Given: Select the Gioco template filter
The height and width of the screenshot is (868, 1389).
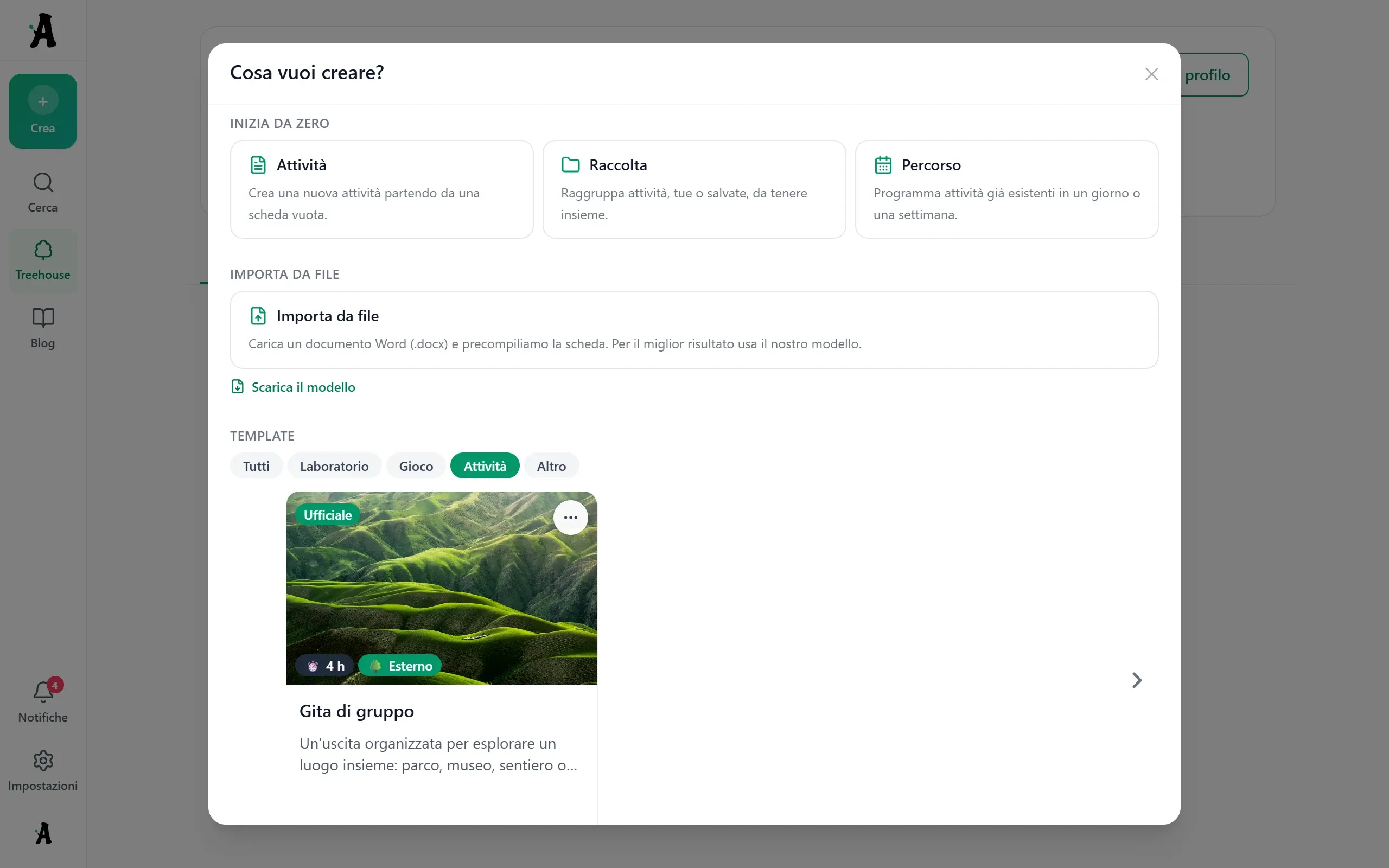Looking at the screenshot, I should click(x=416, y=465).
